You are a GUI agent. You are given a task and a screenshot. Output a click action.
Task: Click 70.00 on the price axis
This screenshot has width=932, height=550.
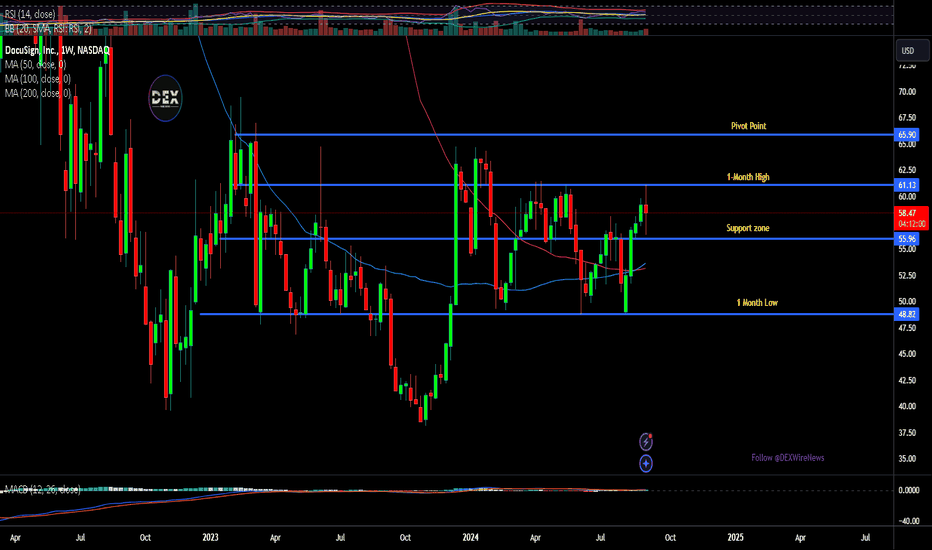pyautogui.click(x=907, y=92)
